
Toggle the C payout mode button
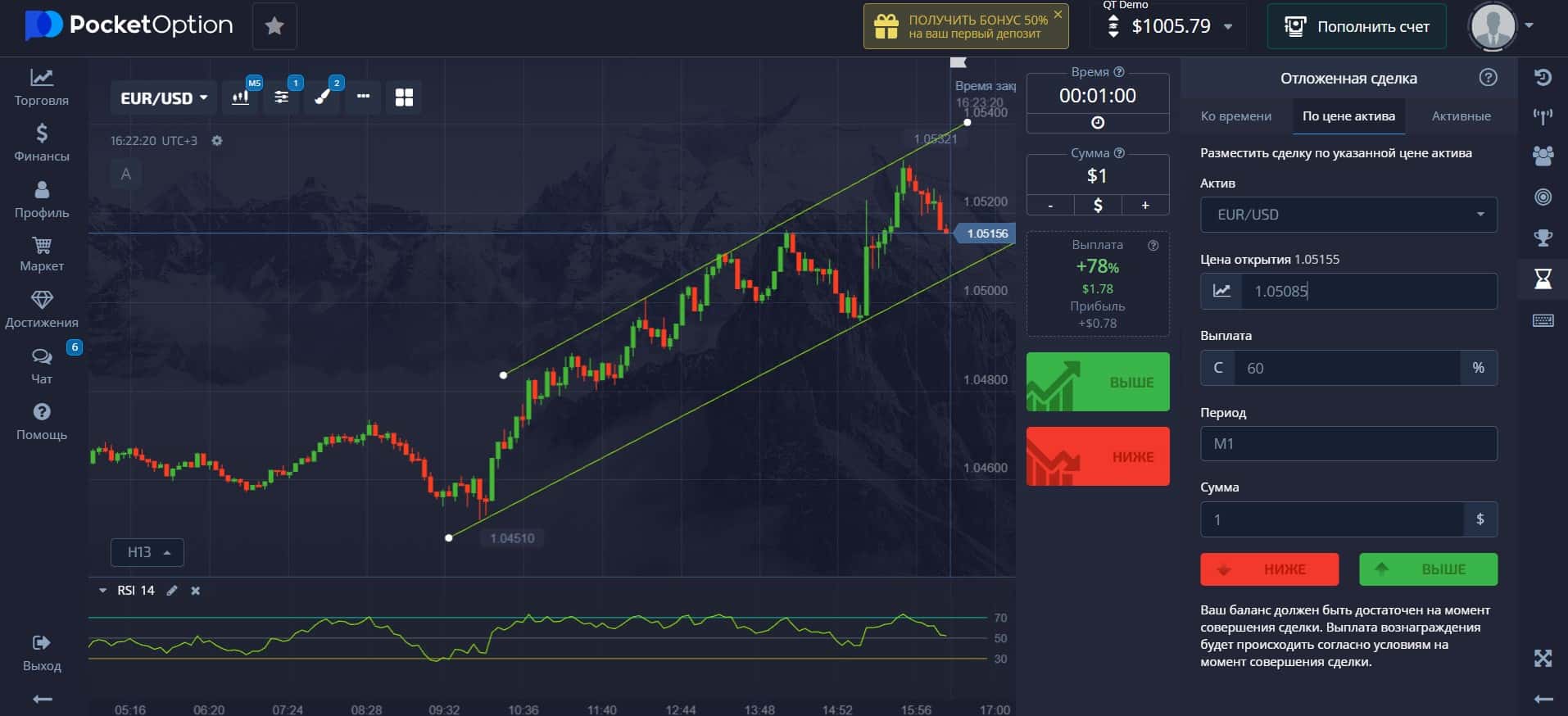pos(1218,368)
